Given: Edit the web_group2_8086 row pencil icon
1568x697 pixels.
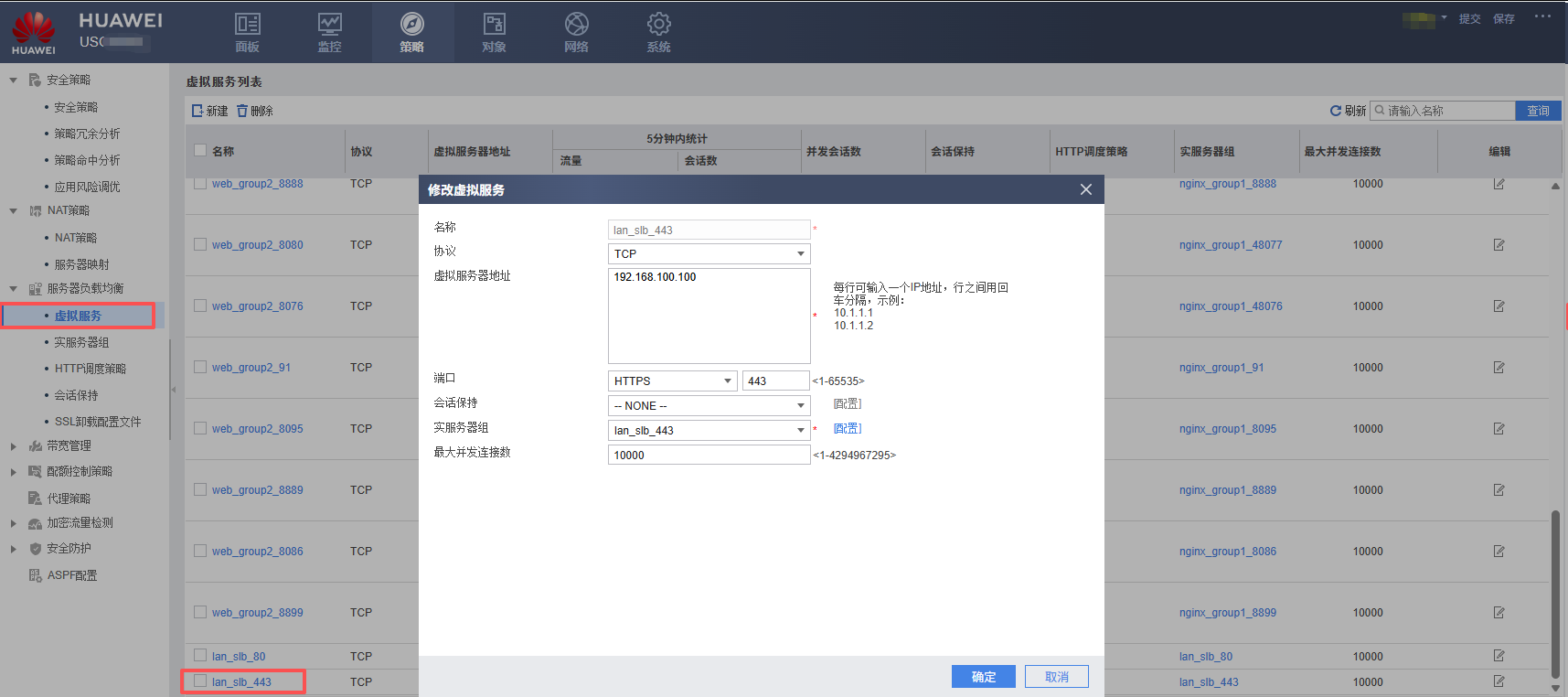Looking at the screenshot, I should pos(1499,552).
